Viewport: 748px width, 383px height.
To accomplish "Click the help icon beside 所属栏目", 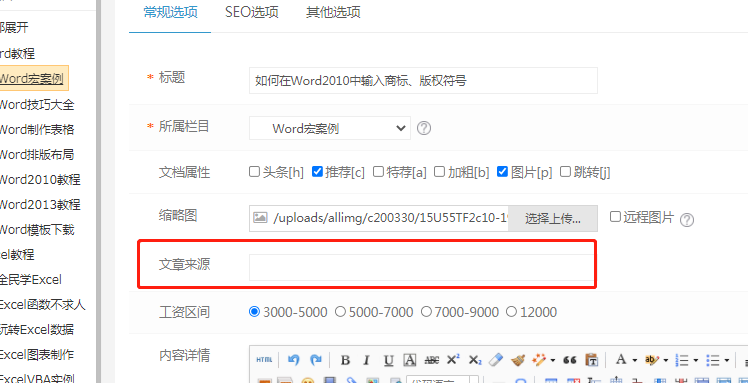I will tap(424, 128).
